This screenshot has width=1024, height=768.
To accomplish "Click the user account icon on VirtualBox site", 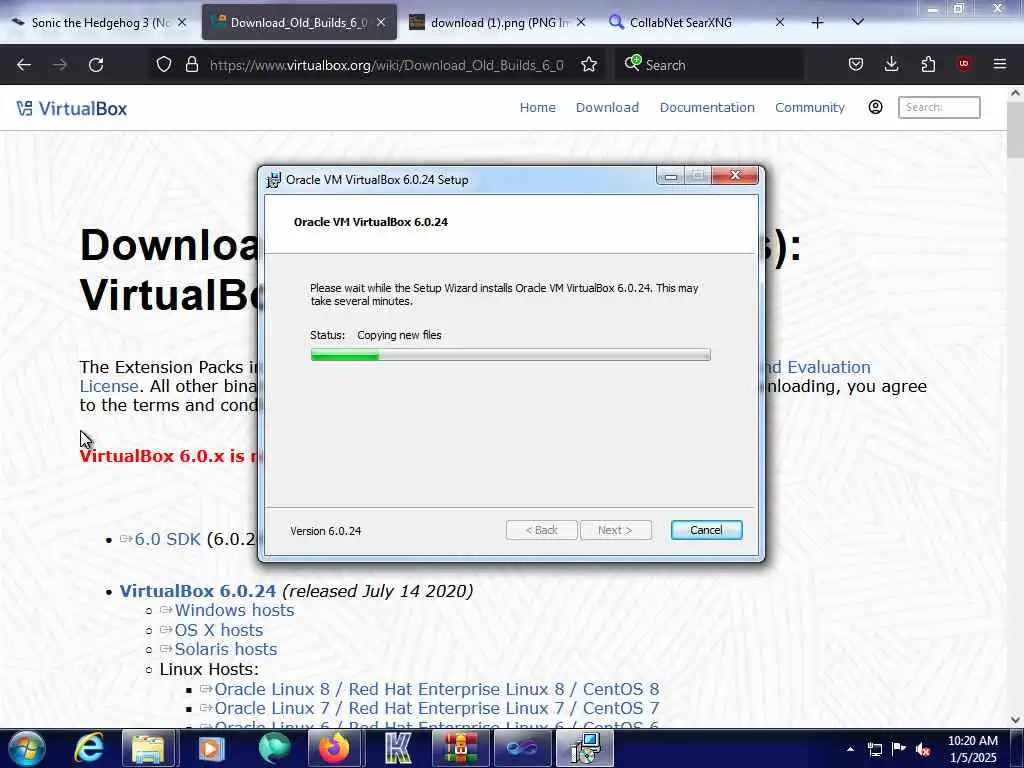I will coord(876,107).
